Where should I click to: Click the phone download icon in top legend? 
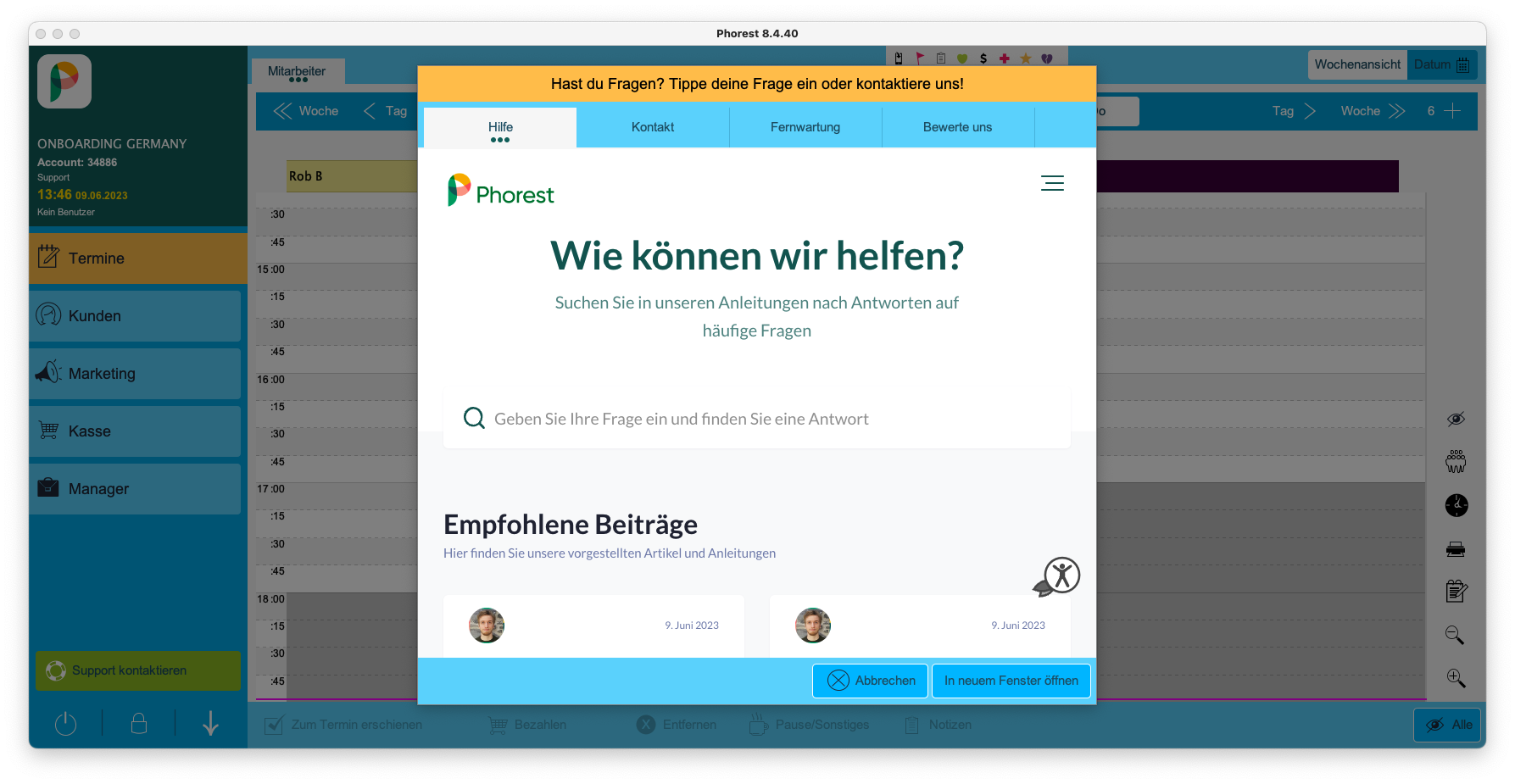(899, 58)
